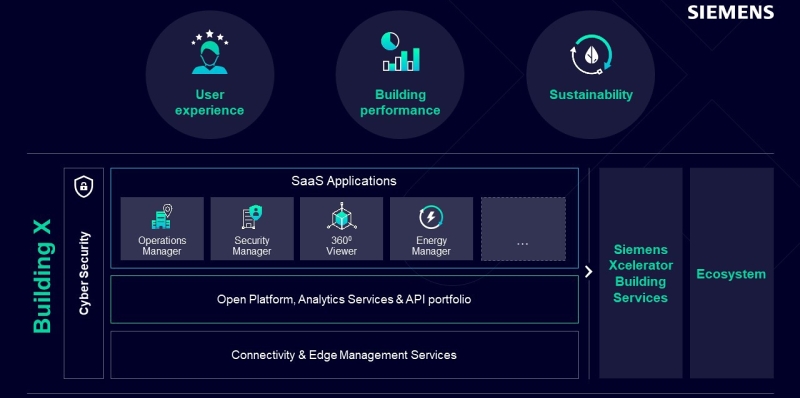
Task: Select the Energy Manager lightning icon
Action: [431, 217]
